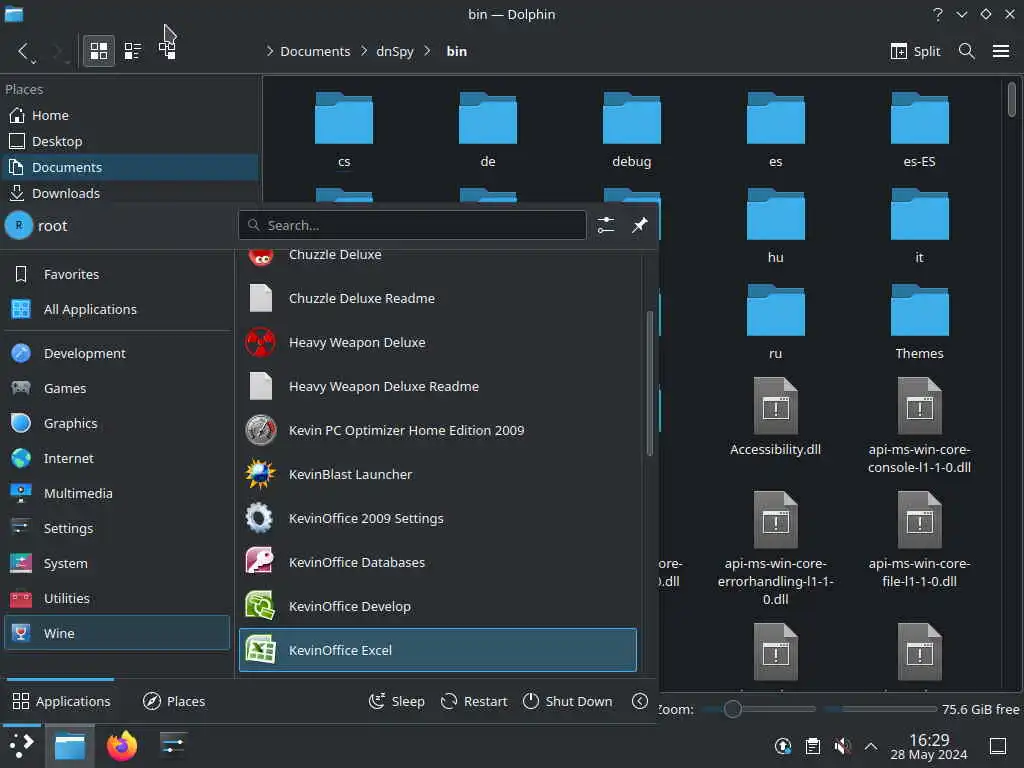Open the Dolphin help question mark
The width and height of the screenshot is (1024, 768).
coord(937,14)
